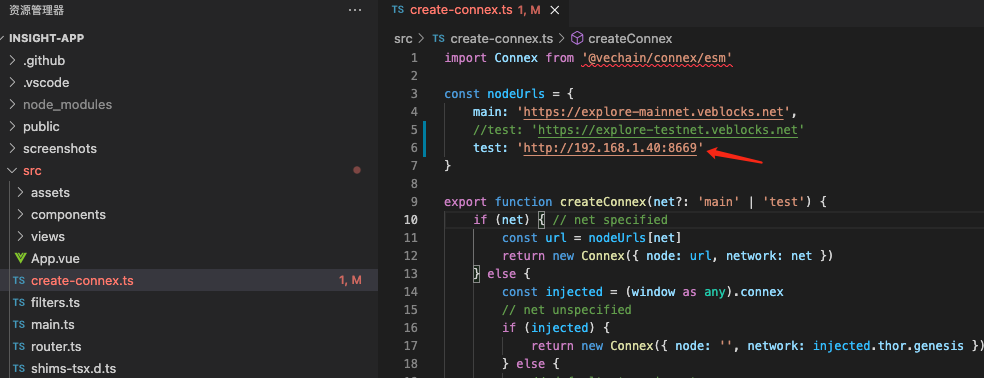Viewport: 984px width, 378px height.
Task: Expand the .github folder
Action: tap(44, 61)
